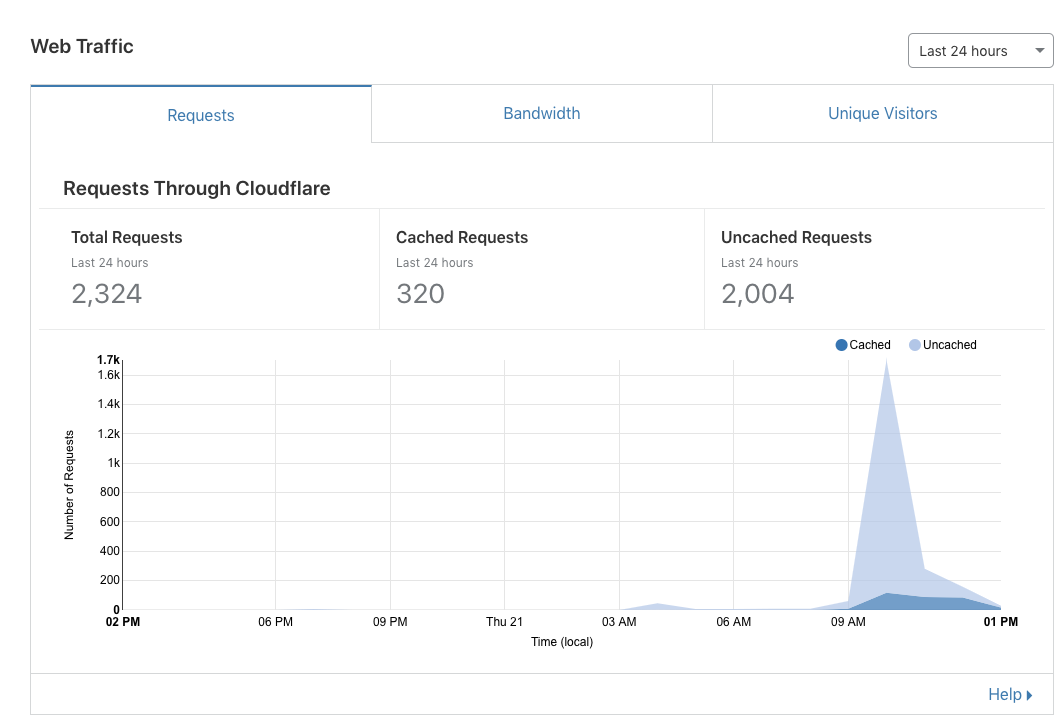Click the 1k label on the vertical axis
This screenshot has height=726, width=1061.
[x=113, y=463]
